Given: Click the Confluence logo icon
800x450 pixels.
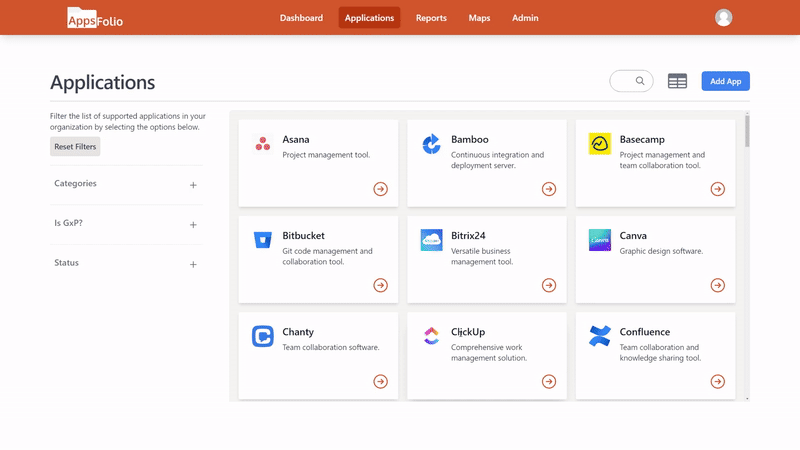Looking at the screenshot, I should coord(600,336).
